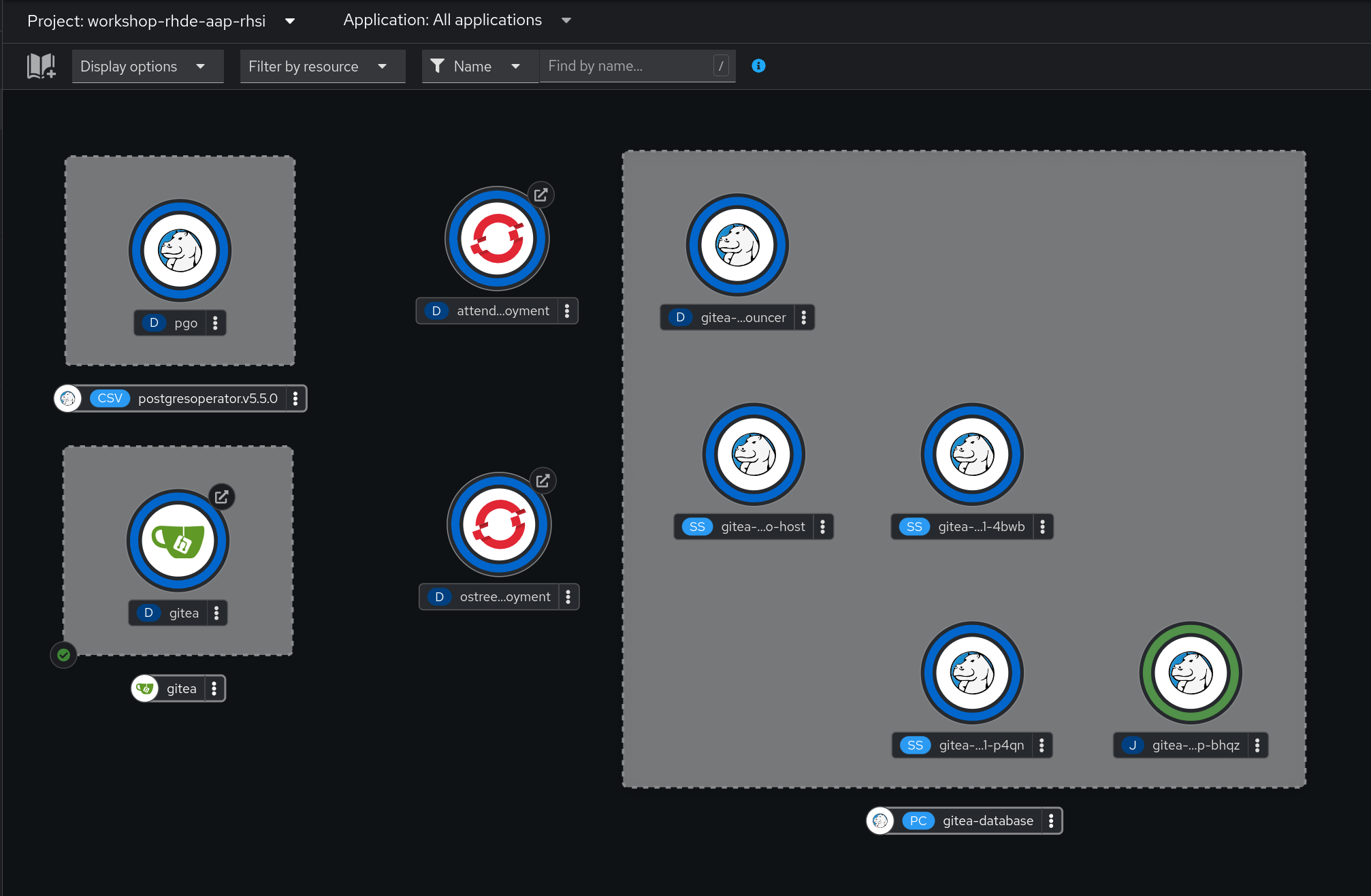Viewport: 1371px width, 896px height.
Task: Select the gitea deployment teacup node
Action: coord(178,541)
